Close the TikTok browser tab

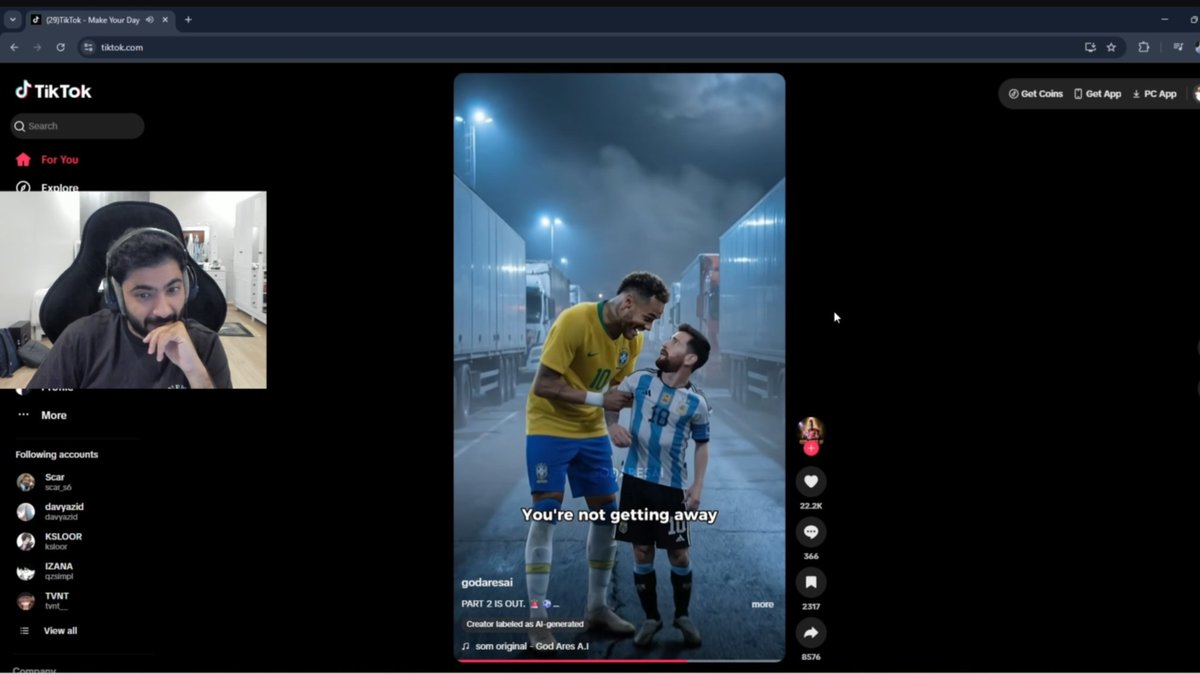[166, 19]
